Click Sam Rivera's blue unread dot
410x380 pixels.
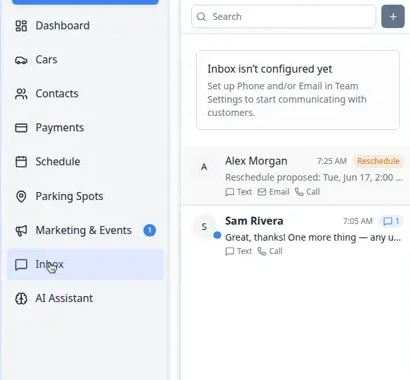coord(217,235)
